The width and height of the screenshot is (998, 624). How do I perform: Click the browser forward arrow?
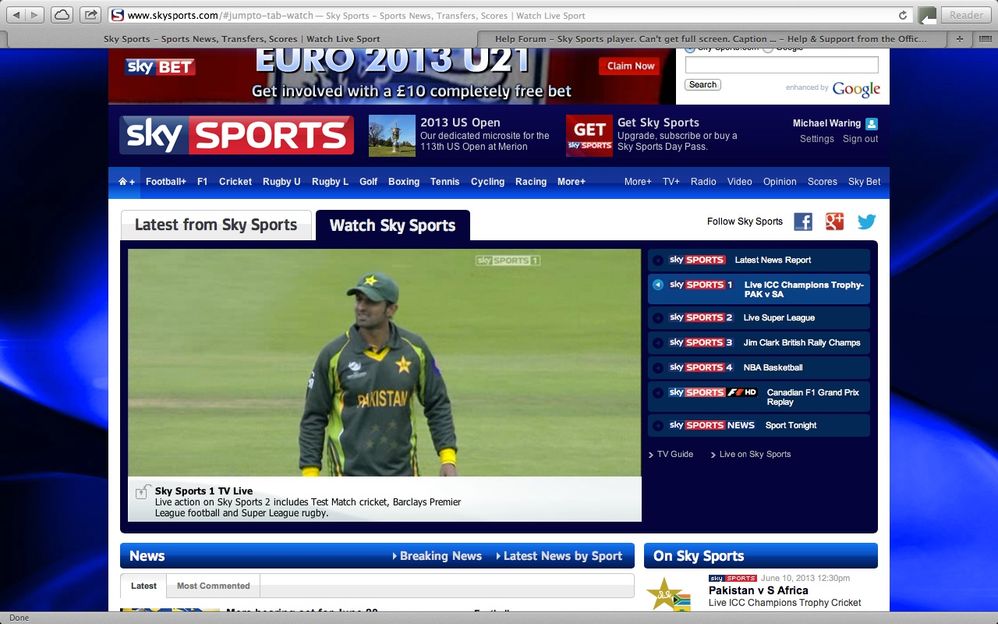click(x=34, y=15)
